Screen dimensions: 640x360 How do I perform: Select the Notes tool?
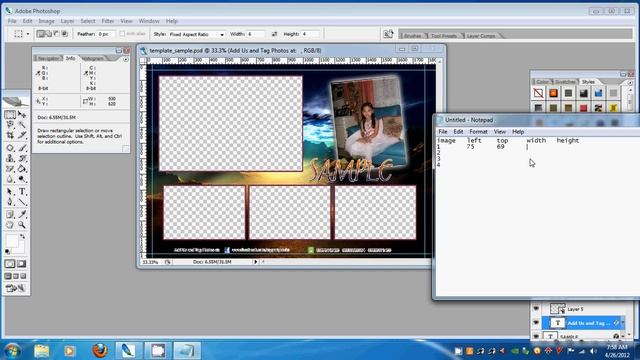tap(10, 214)
